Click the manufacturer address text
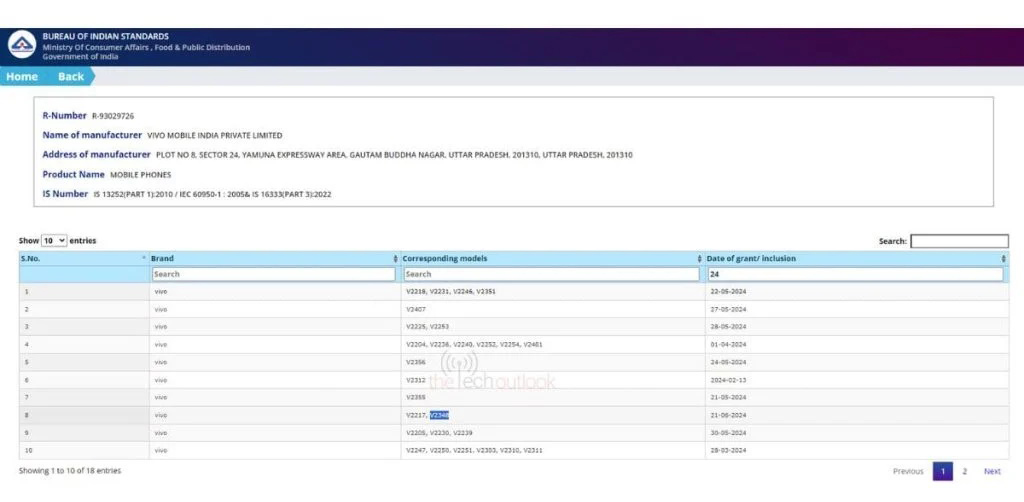 [394, 155]
